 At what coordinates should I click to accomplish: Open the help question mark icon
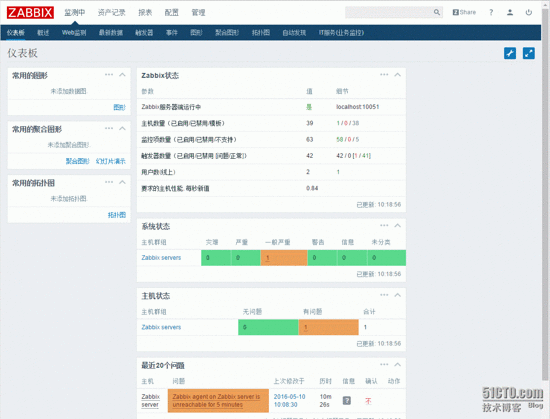click(x=491, y=12)
